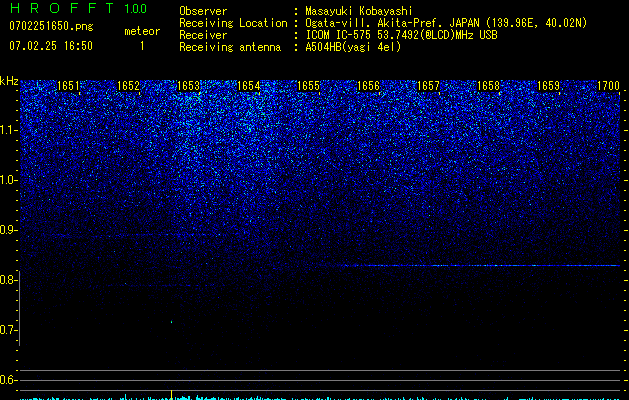
Task: Click the meteor count value 1
Action: [x=142, y=46]
